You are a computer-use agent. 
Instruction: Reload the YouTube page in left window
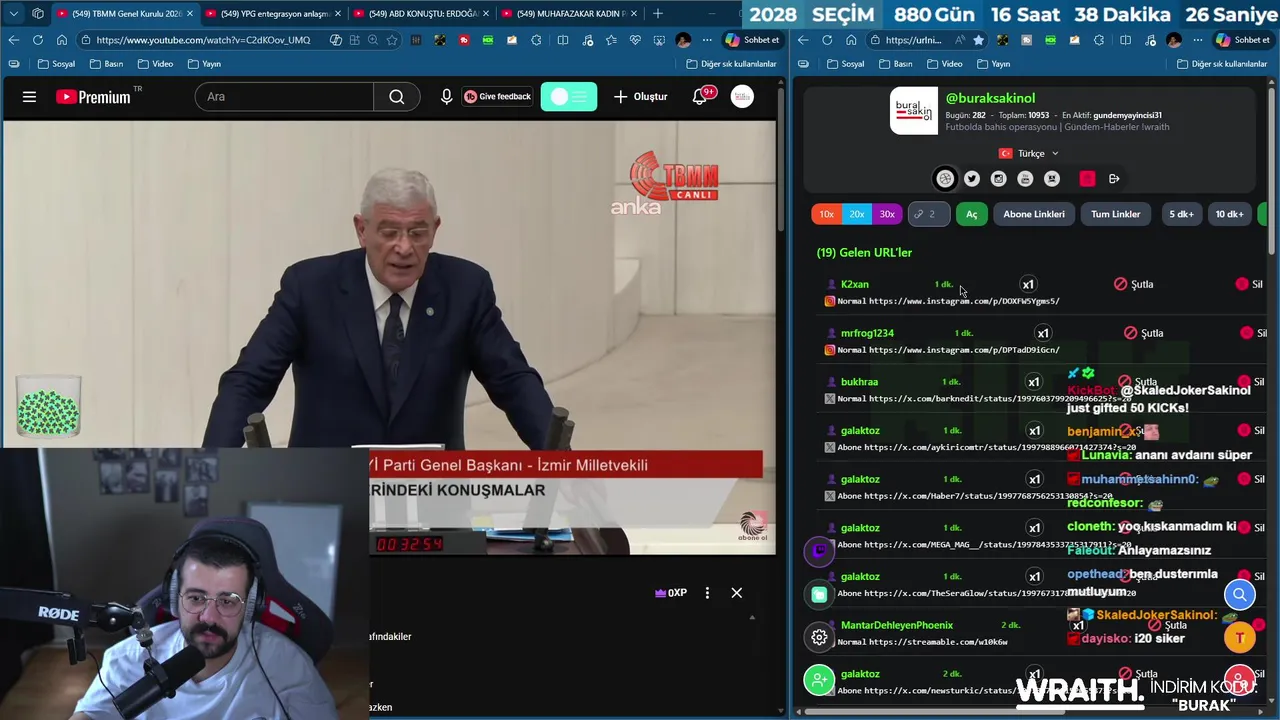tap(37, 40)
